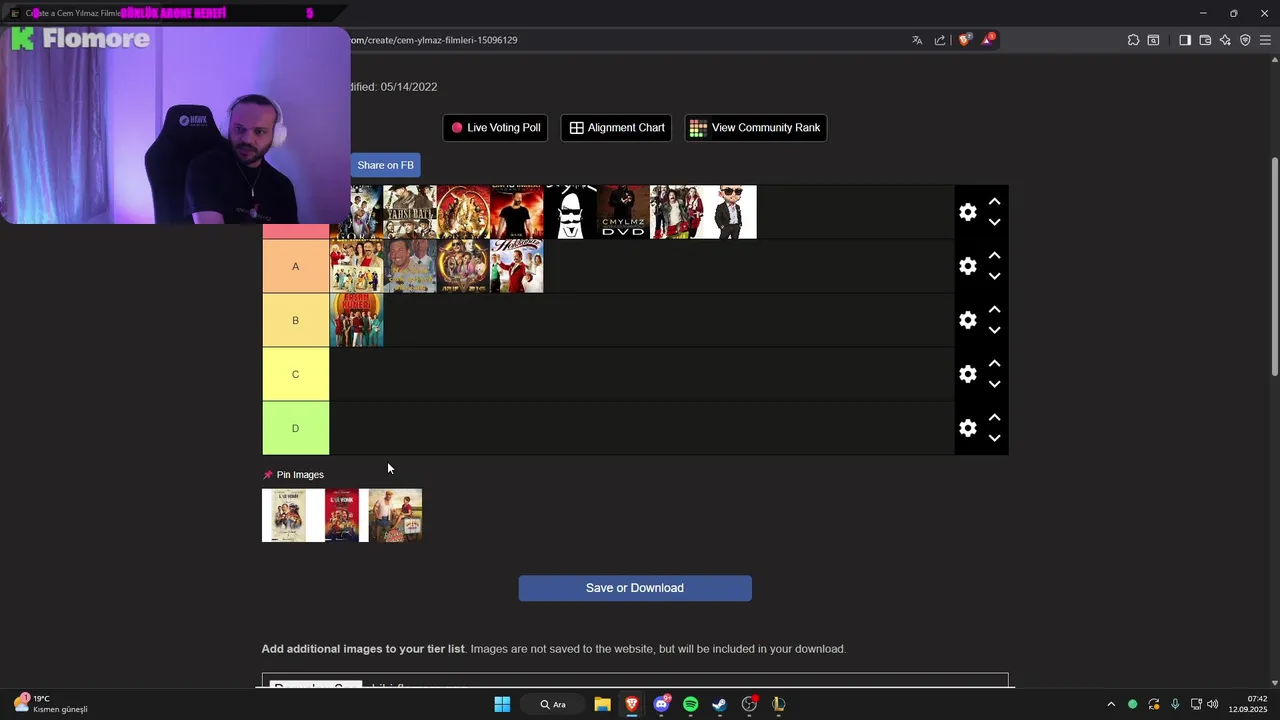Click the microphone icon in system tray
This screenshot has height=720, width=1280.
pos(1175,704)
